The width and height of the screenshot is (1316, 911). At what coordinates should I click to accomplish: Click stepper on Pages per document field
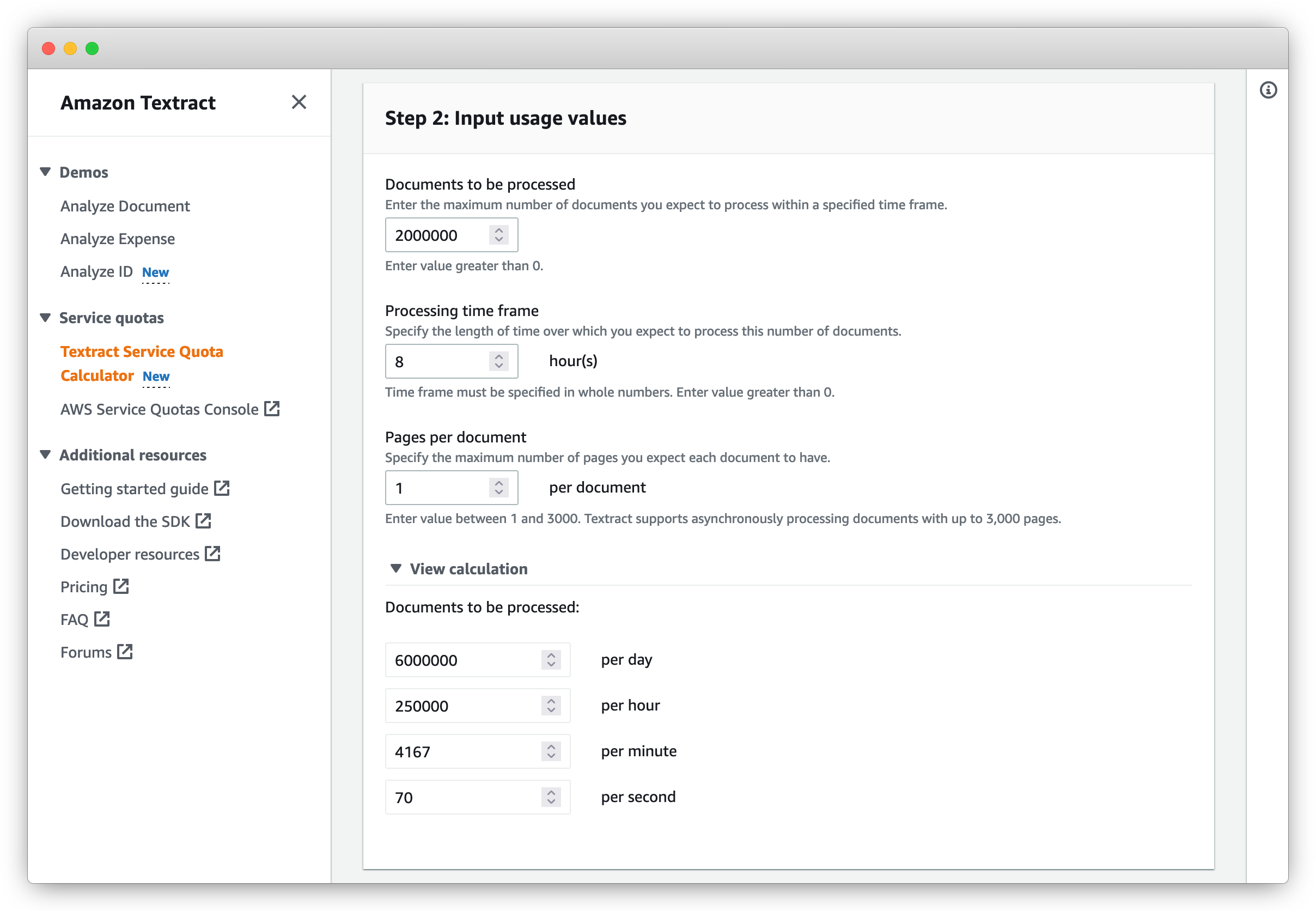[498, 488]
